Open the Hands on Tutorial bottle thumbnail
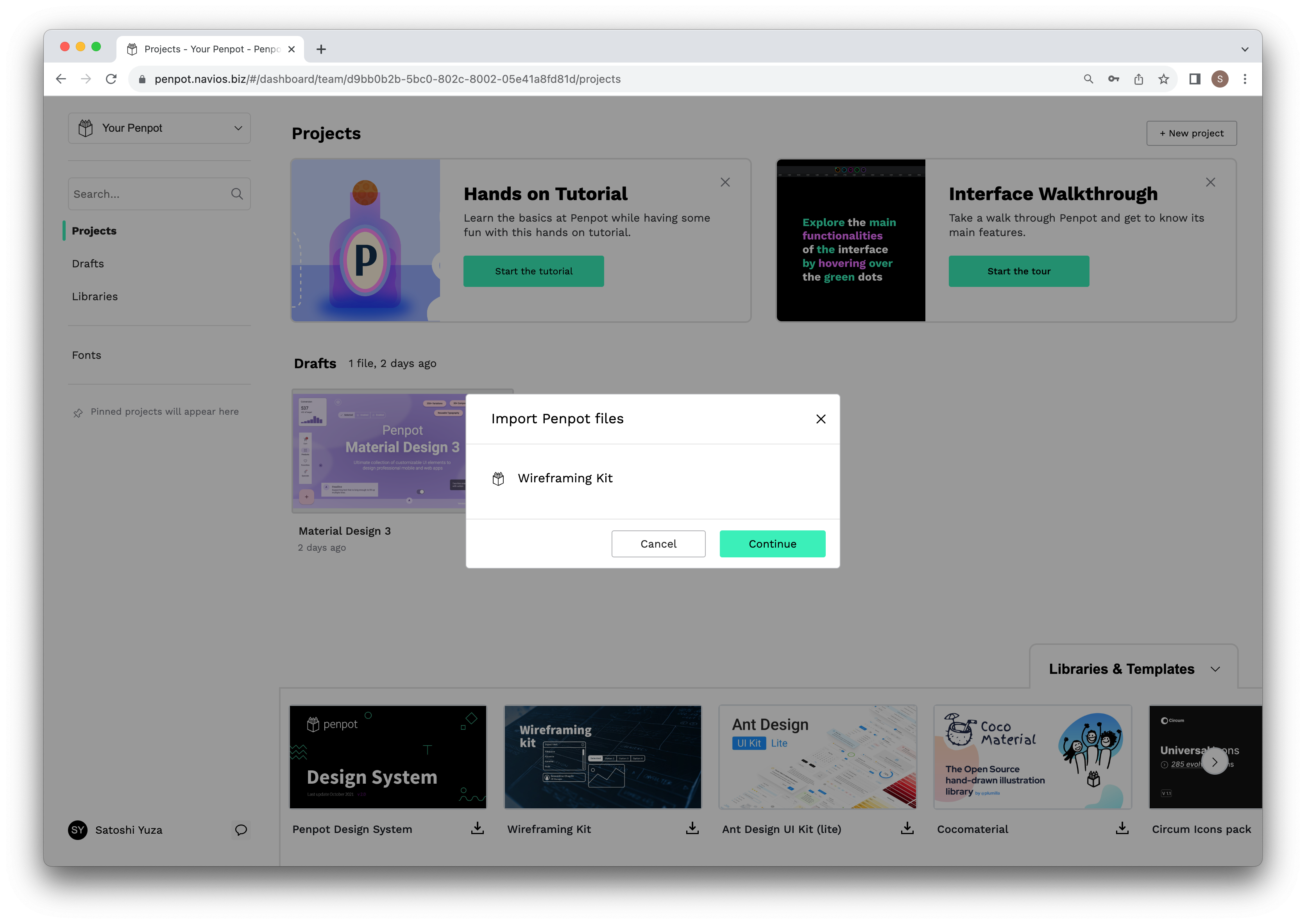Screen dimensions: 1306x924 click(x=366, y=241)
